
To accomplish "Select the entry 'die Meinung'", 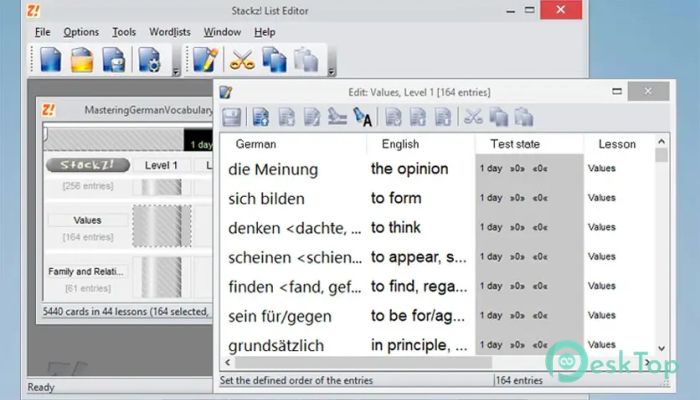I will [273, 170].
